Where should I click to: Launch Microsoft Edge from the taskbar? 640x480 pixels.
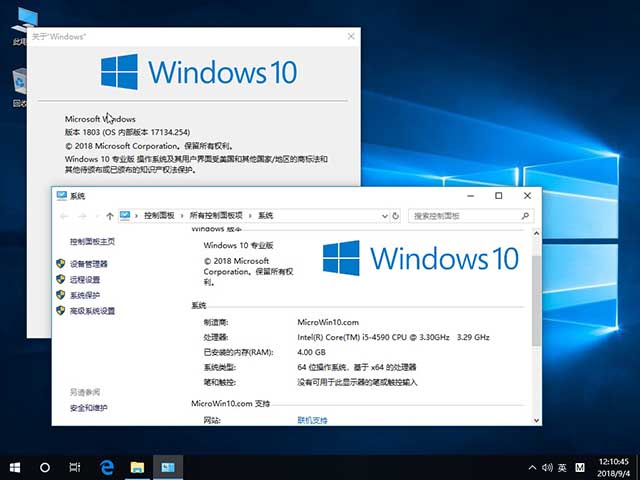click(107, 467)
